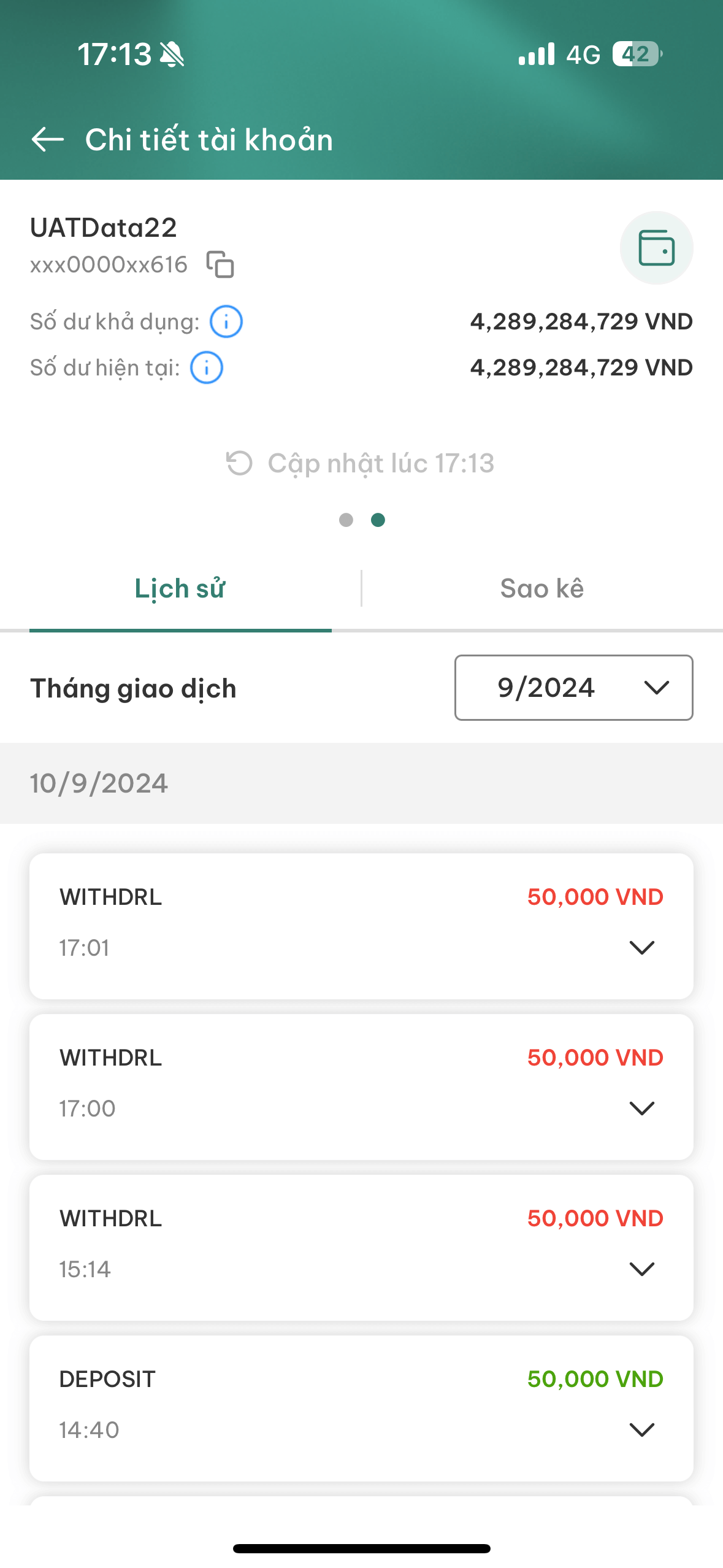Refresh balance via Cập nhật icon

pos(239,463)
